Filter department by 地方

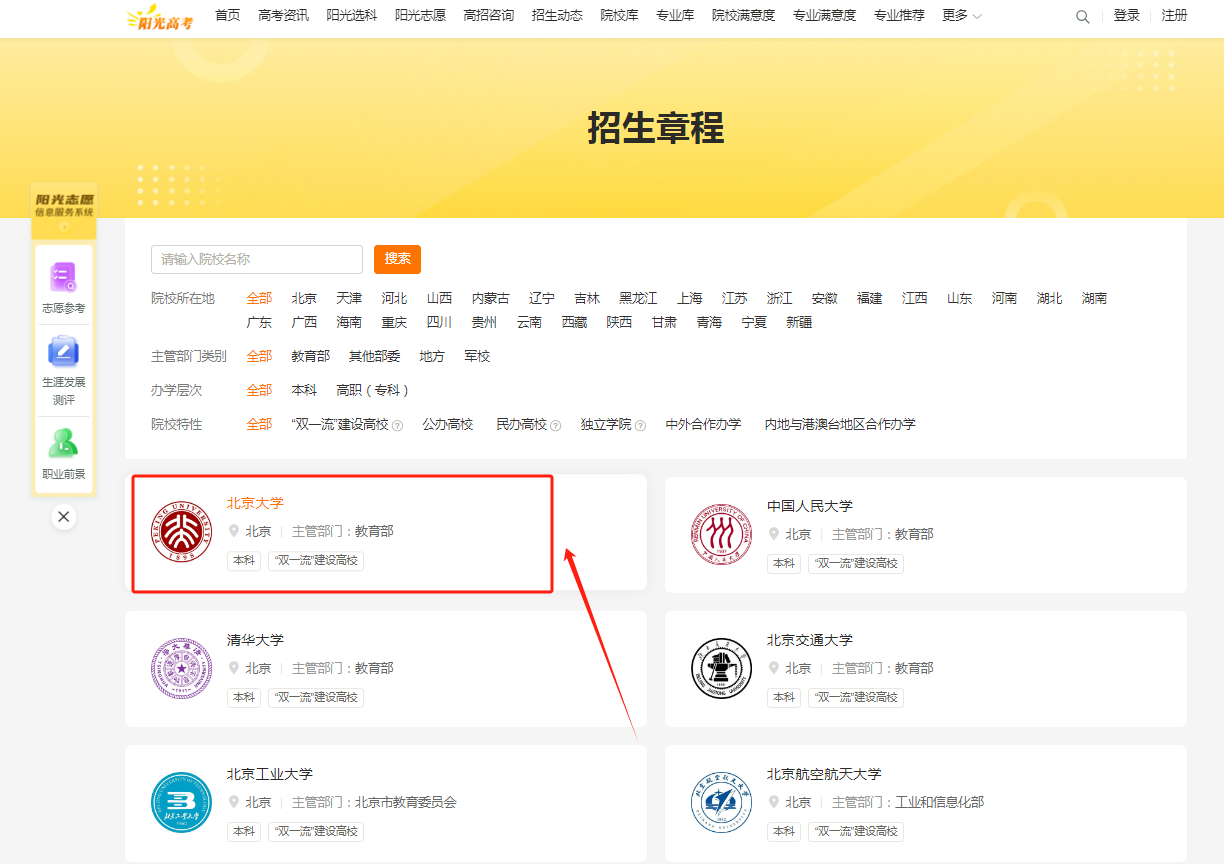click(432, 356)
